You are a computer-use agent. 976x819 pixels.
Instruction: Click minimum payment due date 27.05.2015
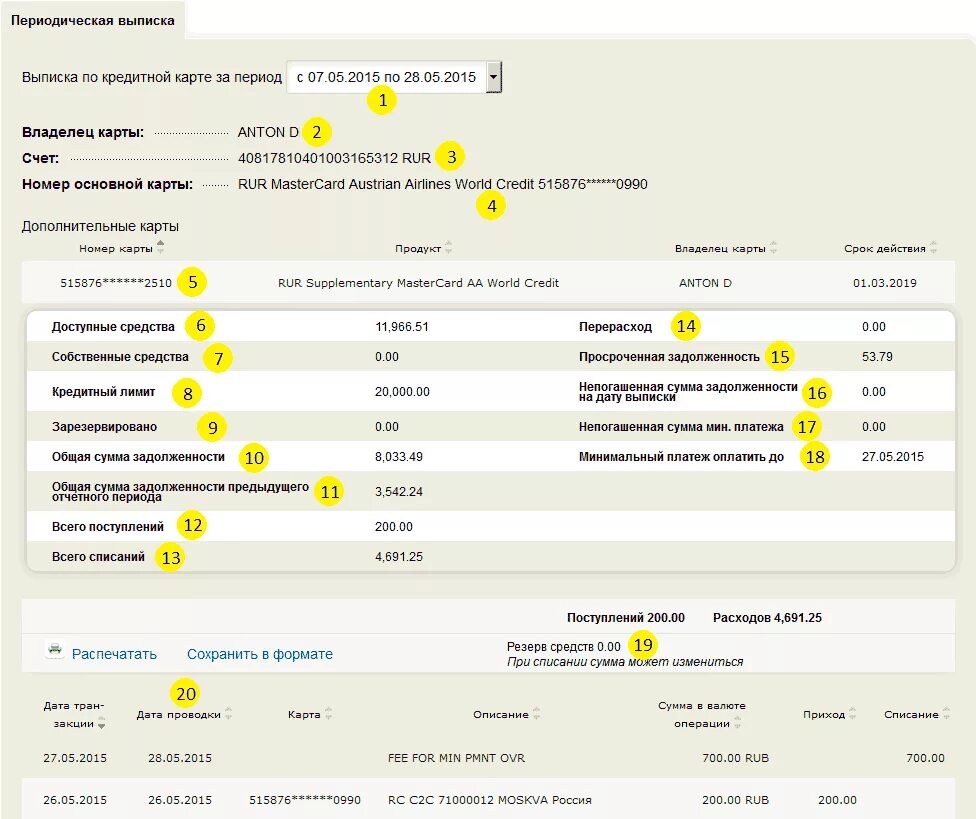(x=893, y=457)
